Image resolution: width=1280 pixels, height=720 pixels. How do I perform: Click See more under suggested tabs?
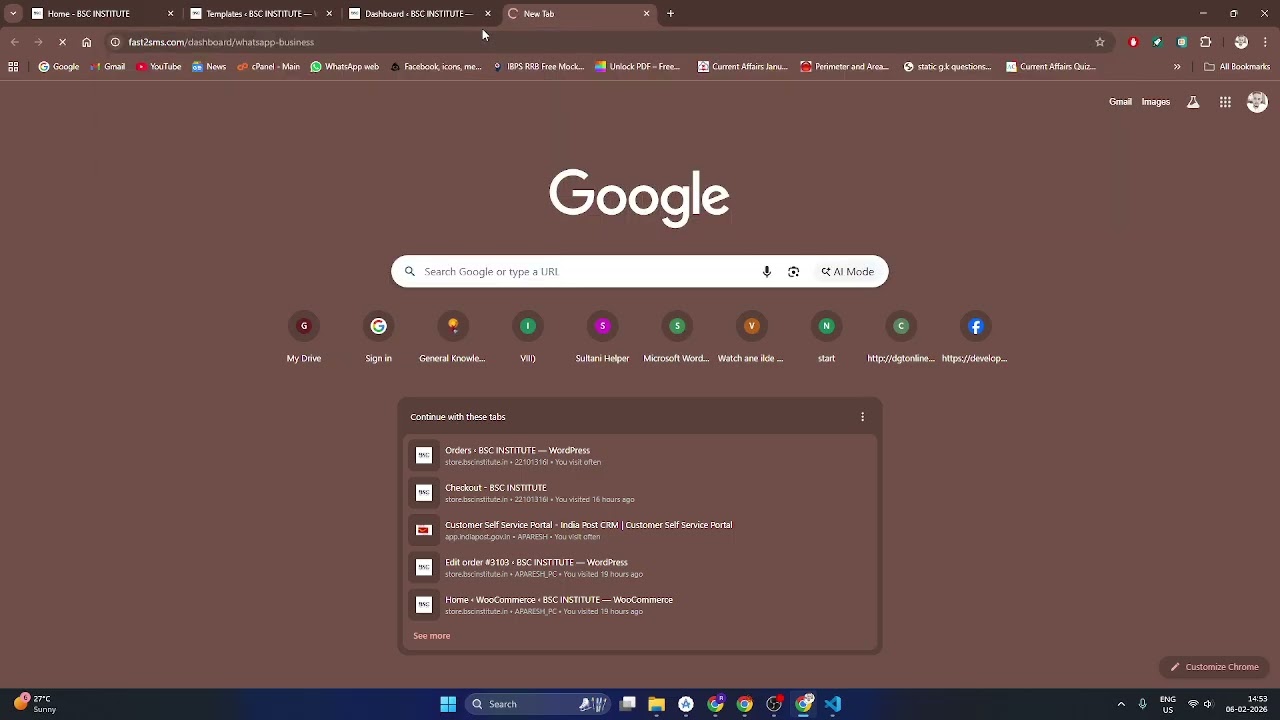click(x=432, y=636)
